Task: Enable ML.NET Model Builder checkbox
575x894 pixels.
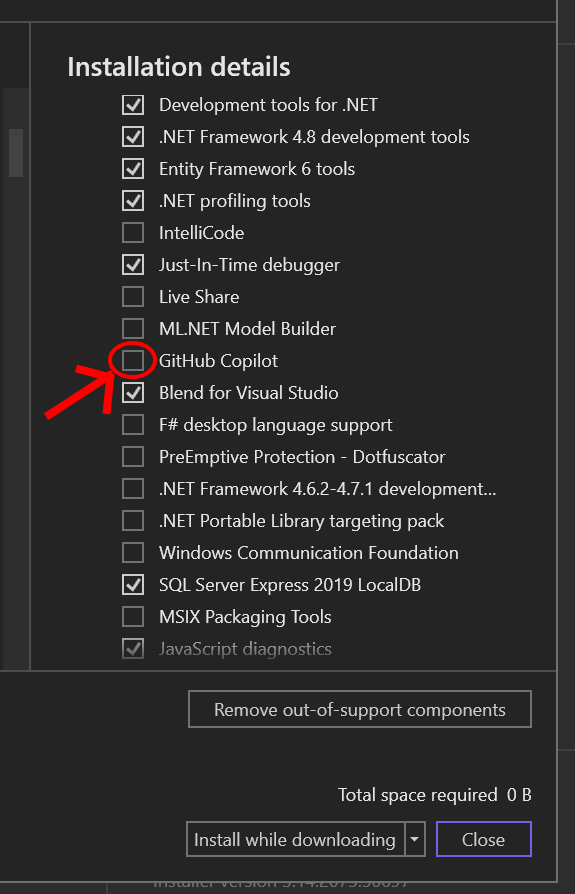Action: [x=133, y=328]
